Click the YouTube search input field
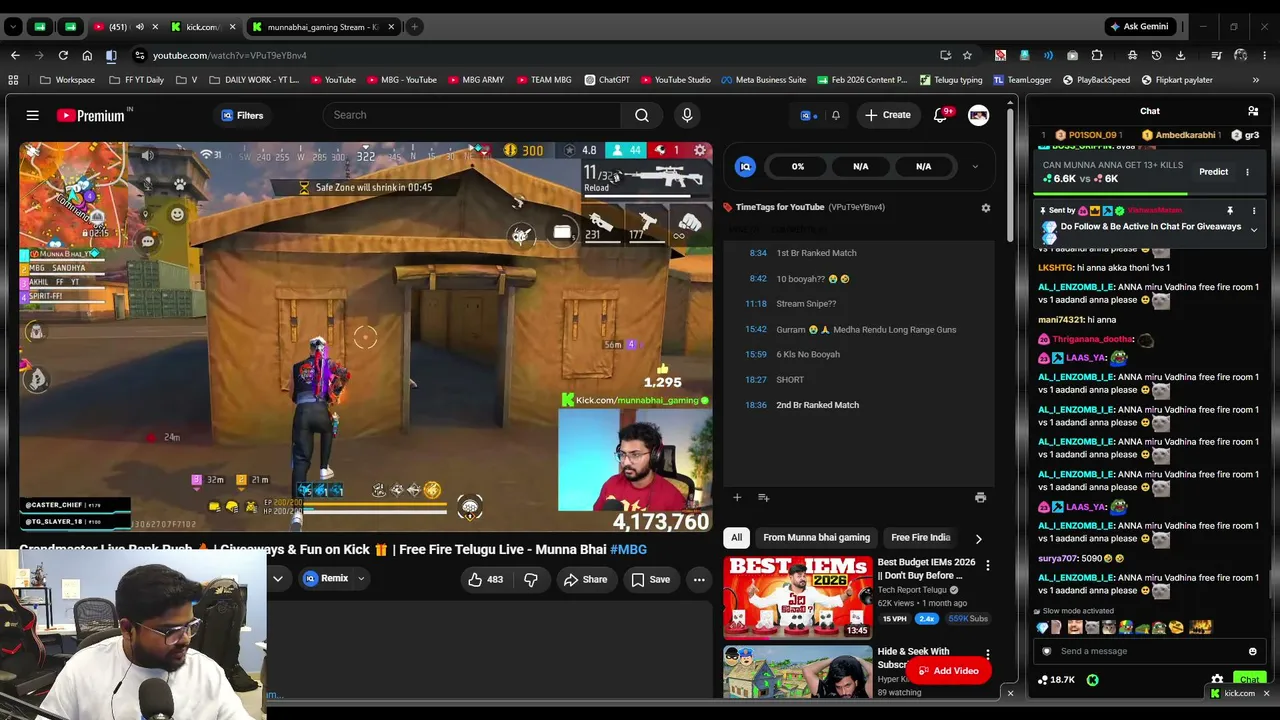Image resolution: width=1280 pixels, height=720 pixels. (x=472, y=115)
